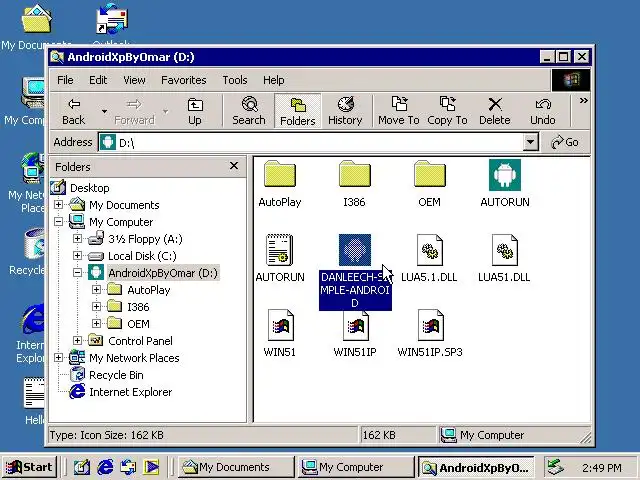This screenshot has width=640, height=480.
Task: Expand the I386 tree node
Action: [x=96, y=307]
